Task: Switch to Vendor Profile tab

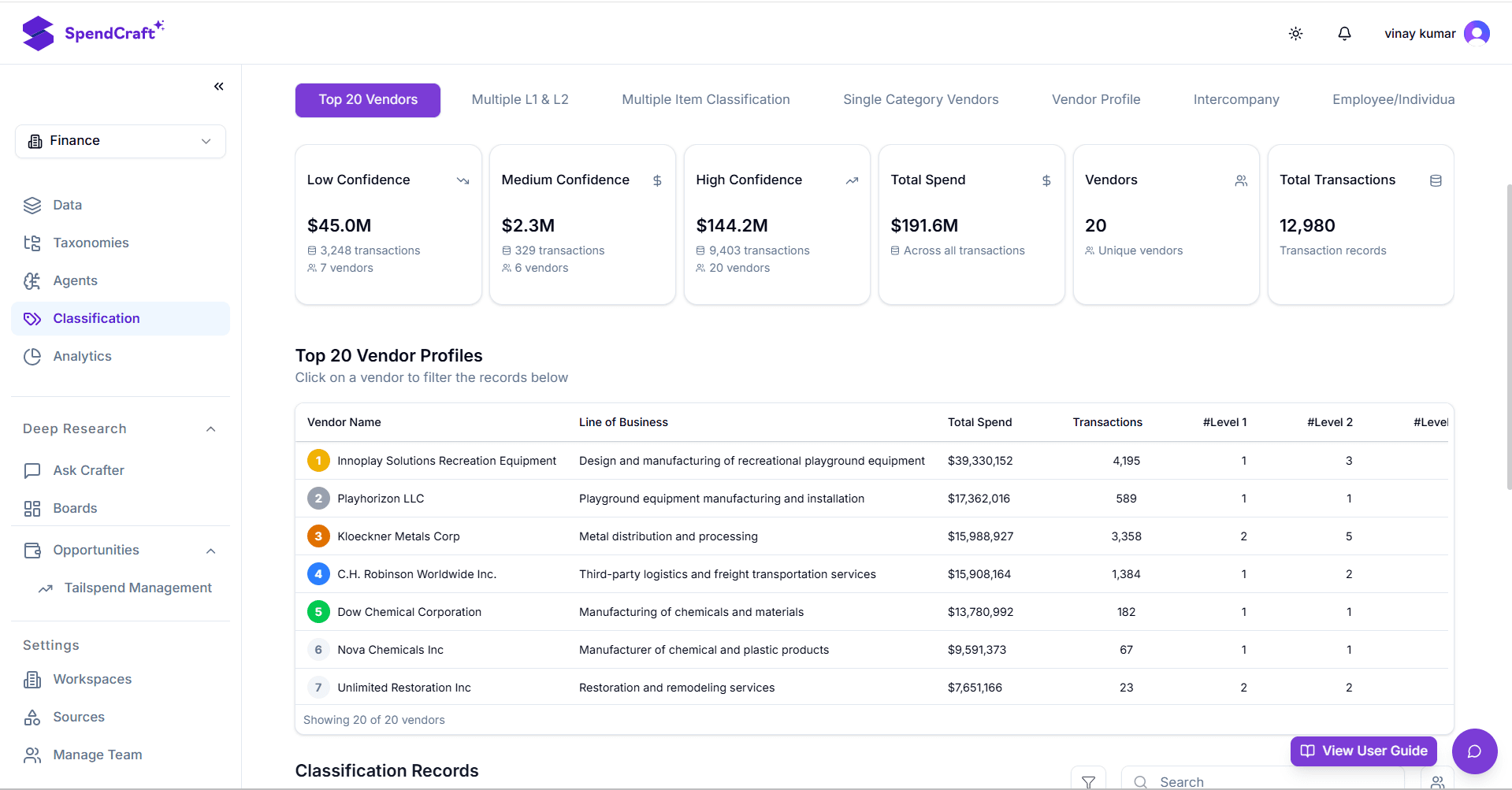Action: [x=1095, y=100]
